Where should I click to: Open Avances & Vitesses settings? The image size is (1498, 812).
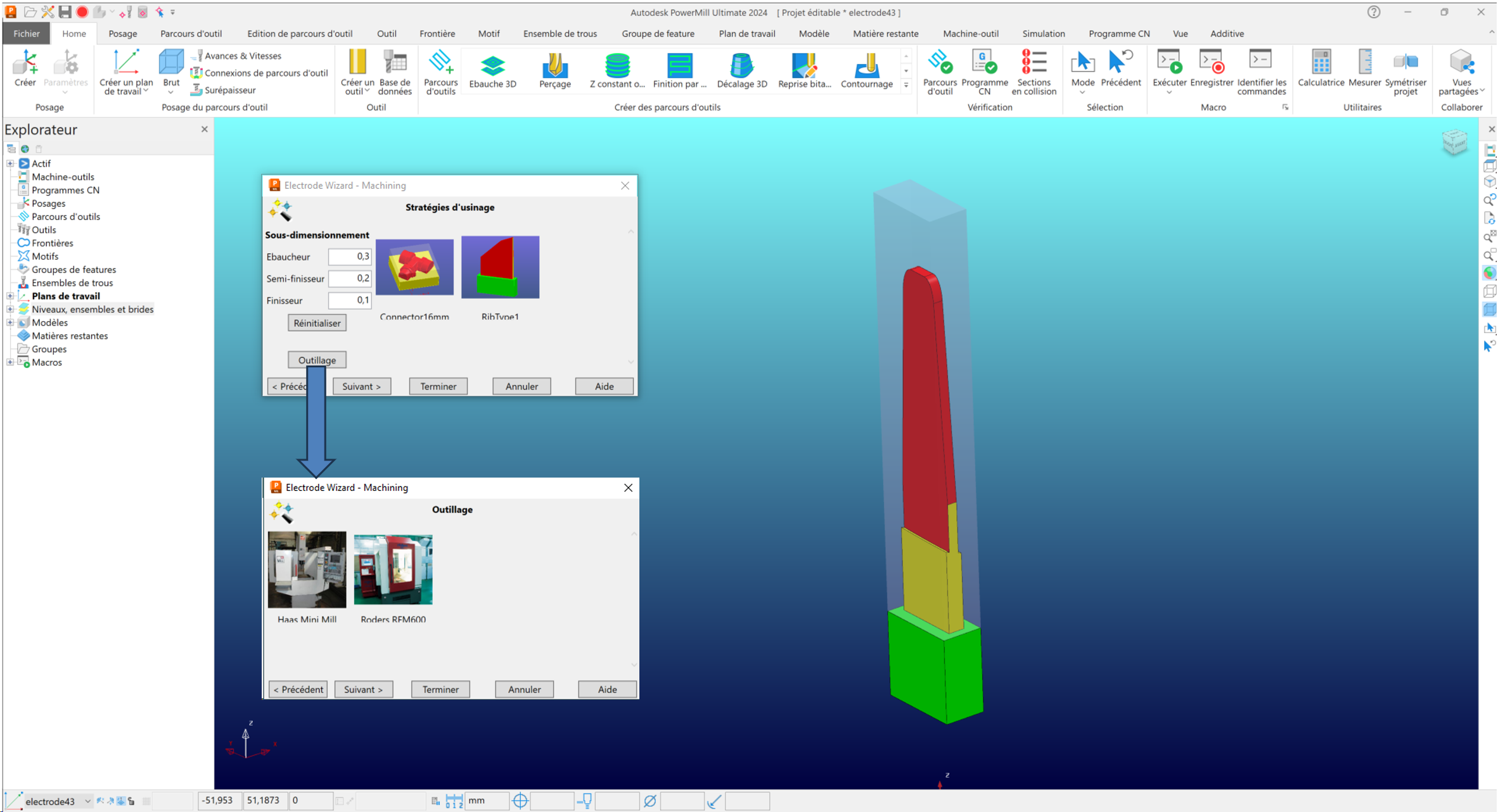(236, 56)
